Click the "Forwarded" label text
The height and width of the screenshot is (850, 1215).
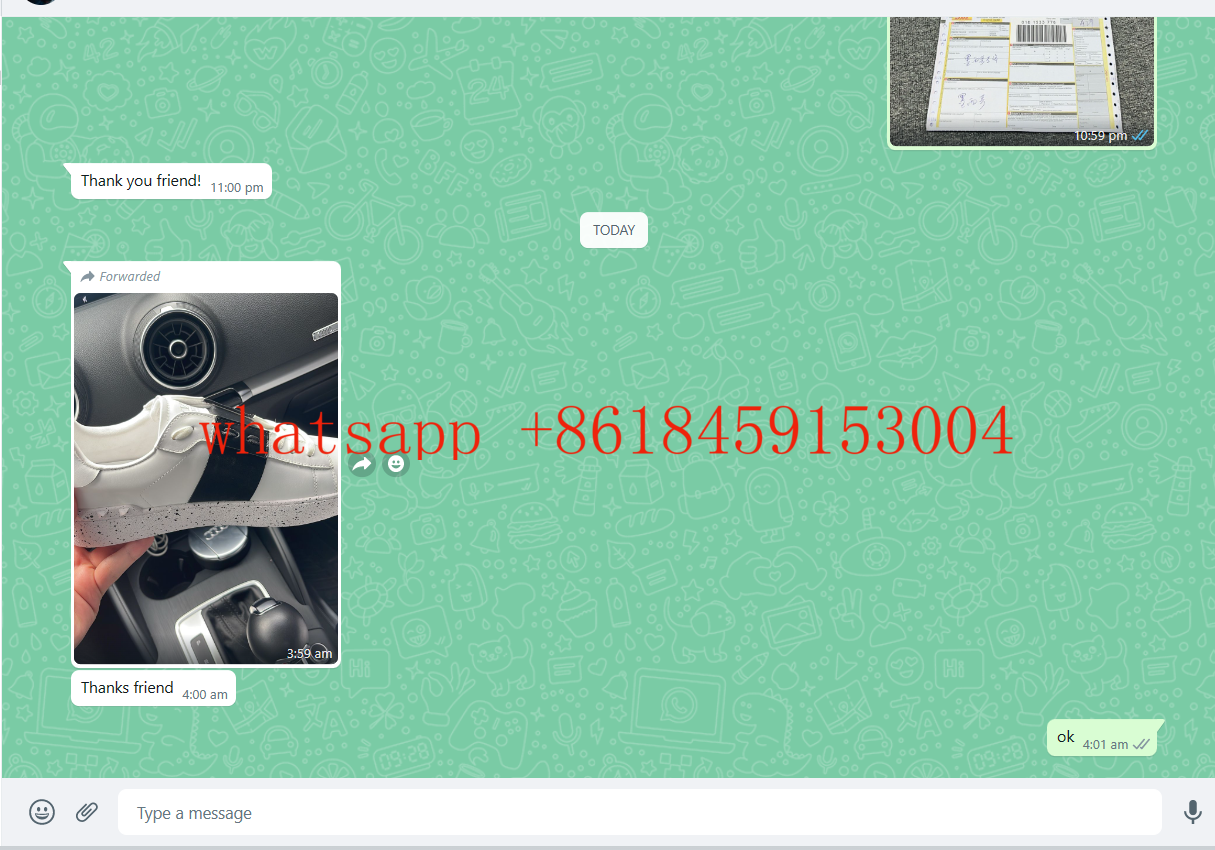pyautogui.click(x=130, y=277)
